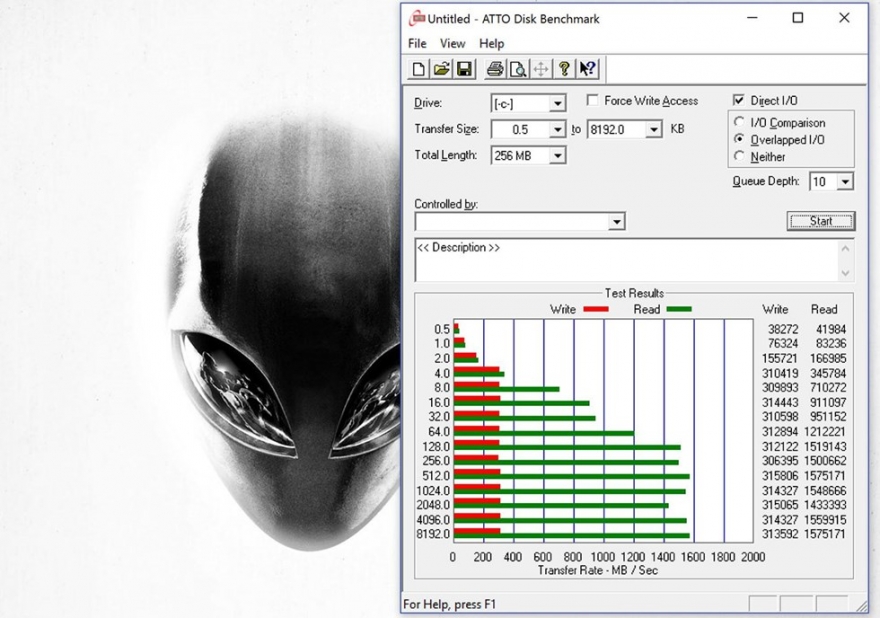Click the Help question mark icon

pyautogui.click(x=565, y=68)
